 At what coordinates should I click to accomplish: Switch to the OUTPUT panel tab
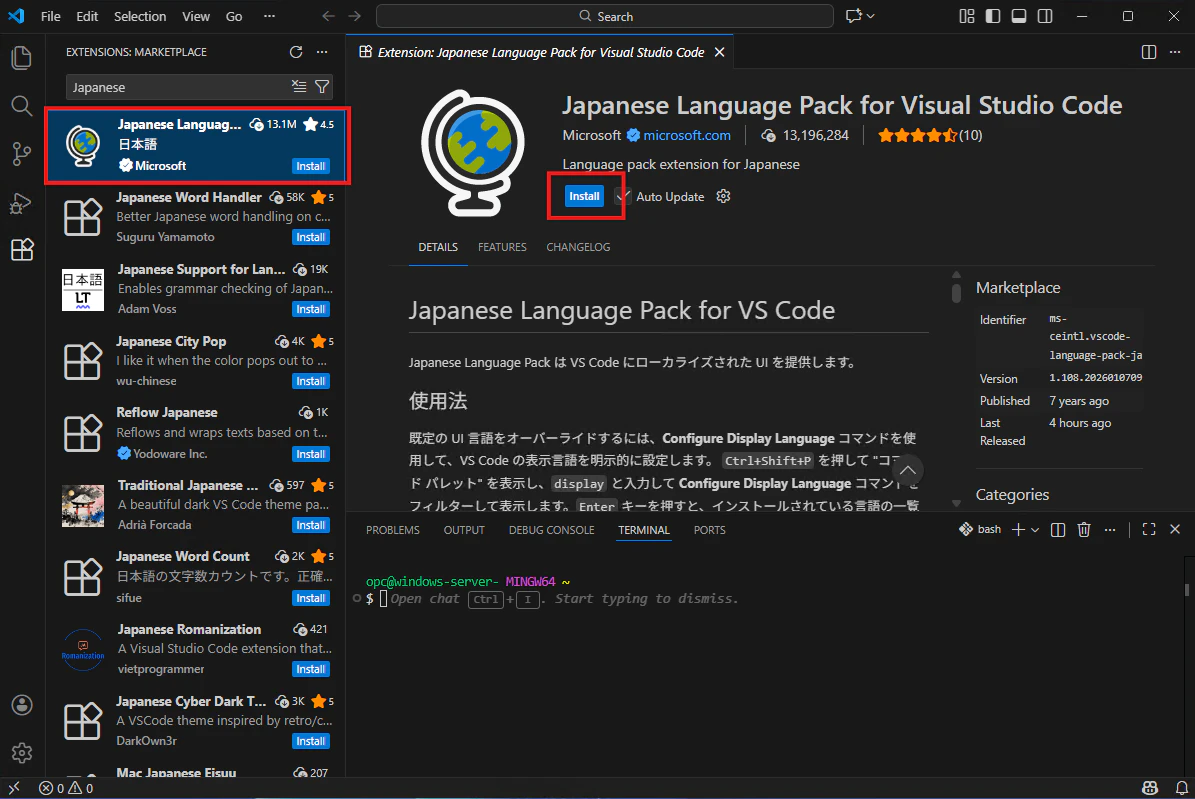point(464,530)
